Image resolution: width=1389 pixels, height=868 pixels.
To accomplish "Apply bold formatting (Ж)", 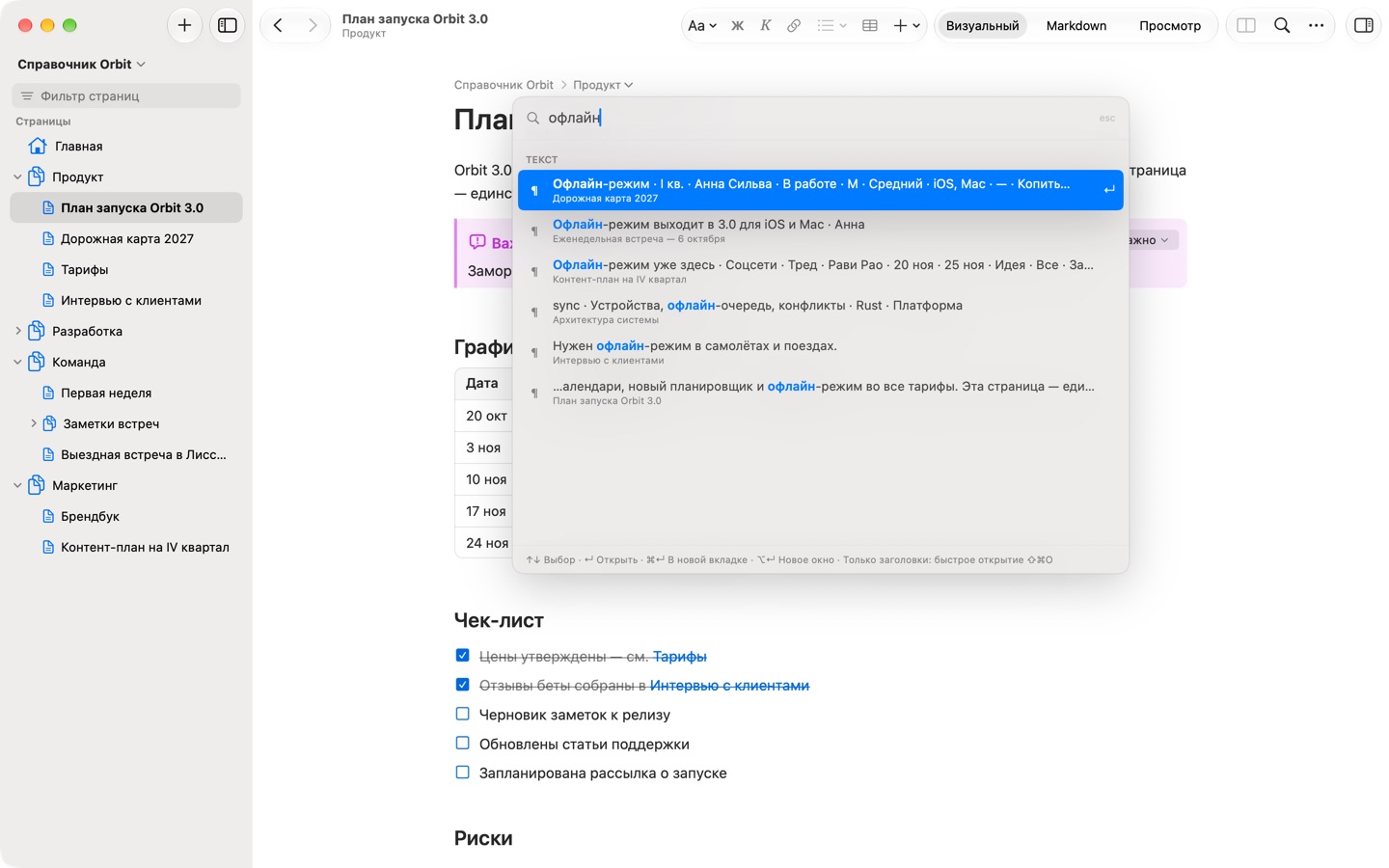I will (737, 26).
